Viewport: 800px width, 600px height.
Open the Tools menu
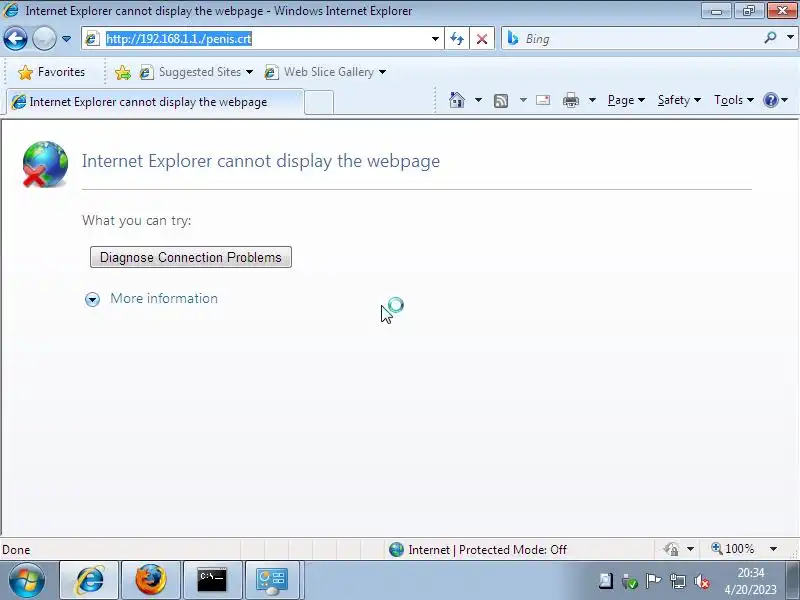click(x=734, y=100)
